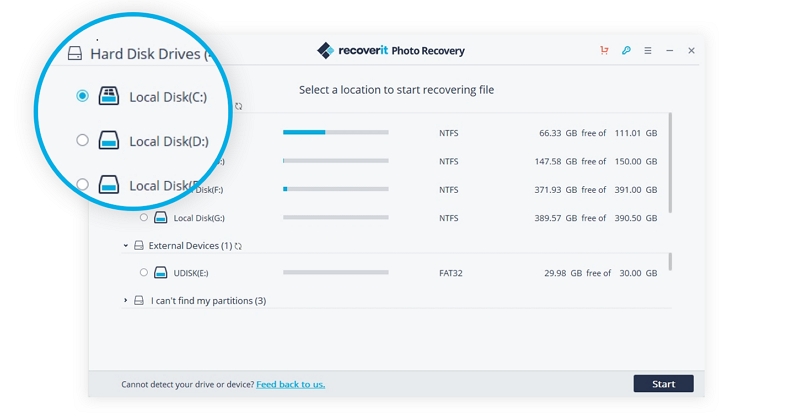Select the Local Disk(C:) radio button

(82, 96)
